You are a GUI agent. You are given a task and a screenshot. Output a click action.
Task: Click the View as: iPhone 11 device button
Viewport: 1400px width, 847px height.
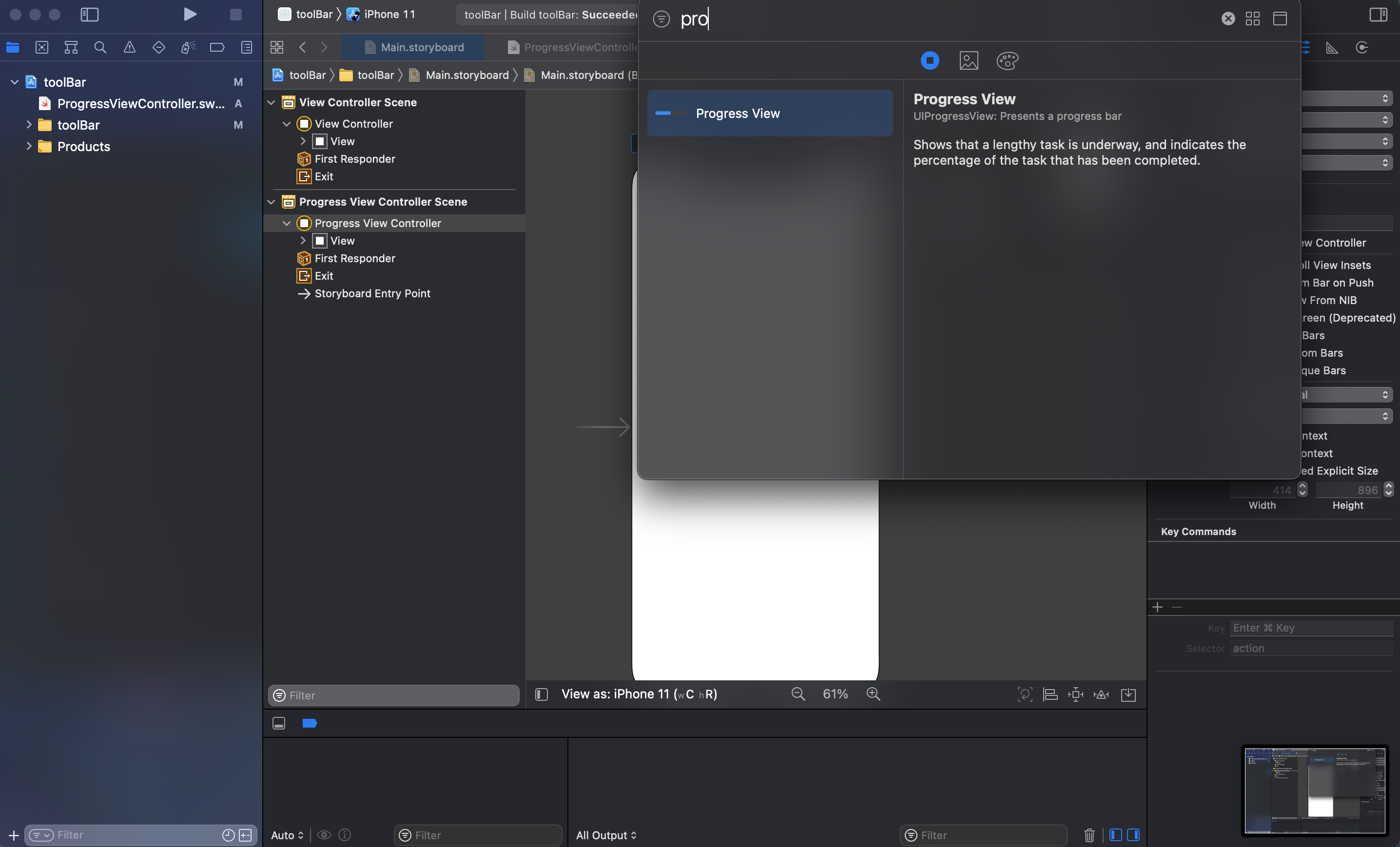coord(639,693)
